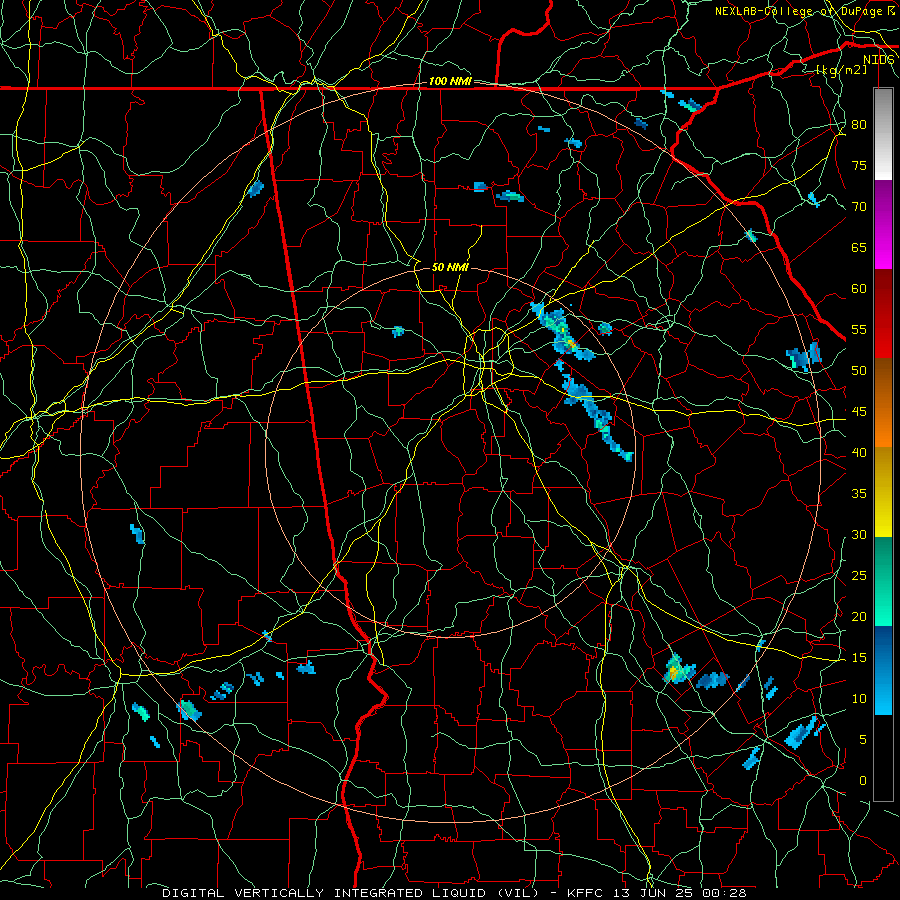900x900 pixels.
Task: Click the 75 value on the scale
Action: point(859,166)
